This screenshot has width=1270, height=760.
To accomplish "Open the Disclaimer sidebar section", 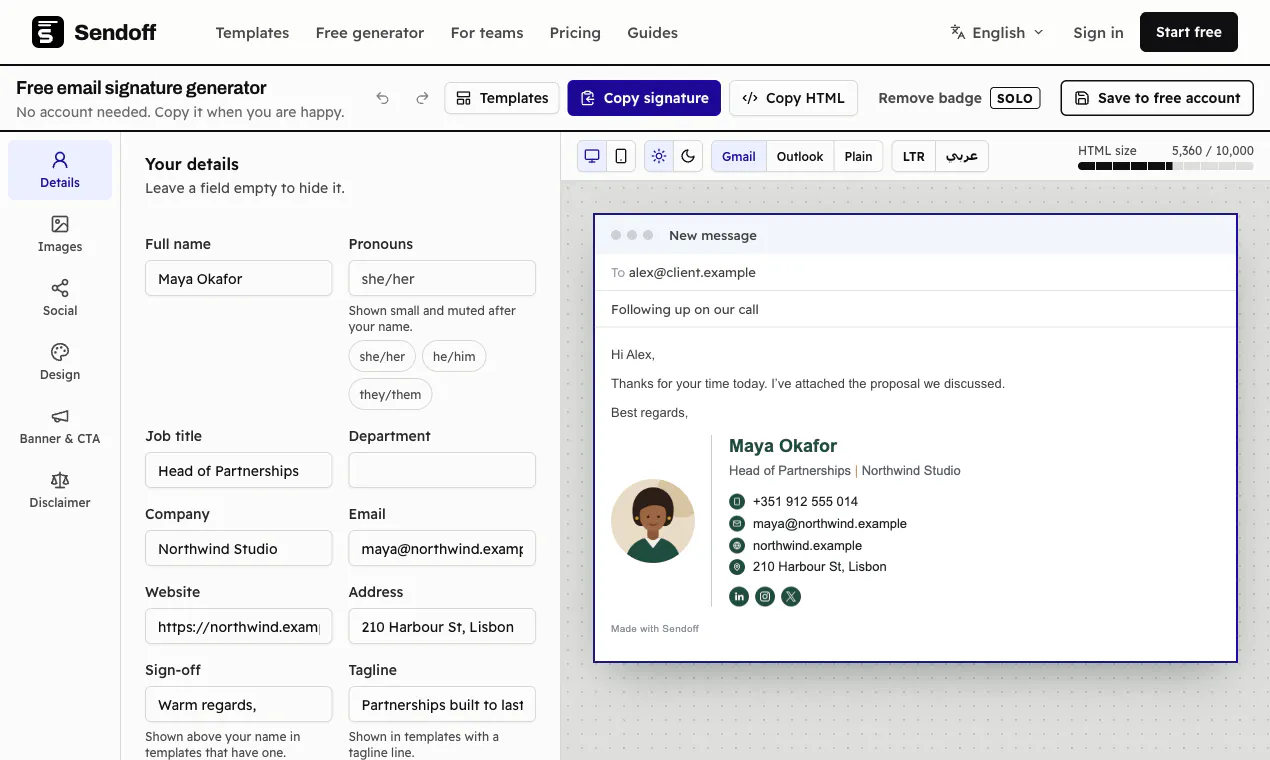I will 60,490.
